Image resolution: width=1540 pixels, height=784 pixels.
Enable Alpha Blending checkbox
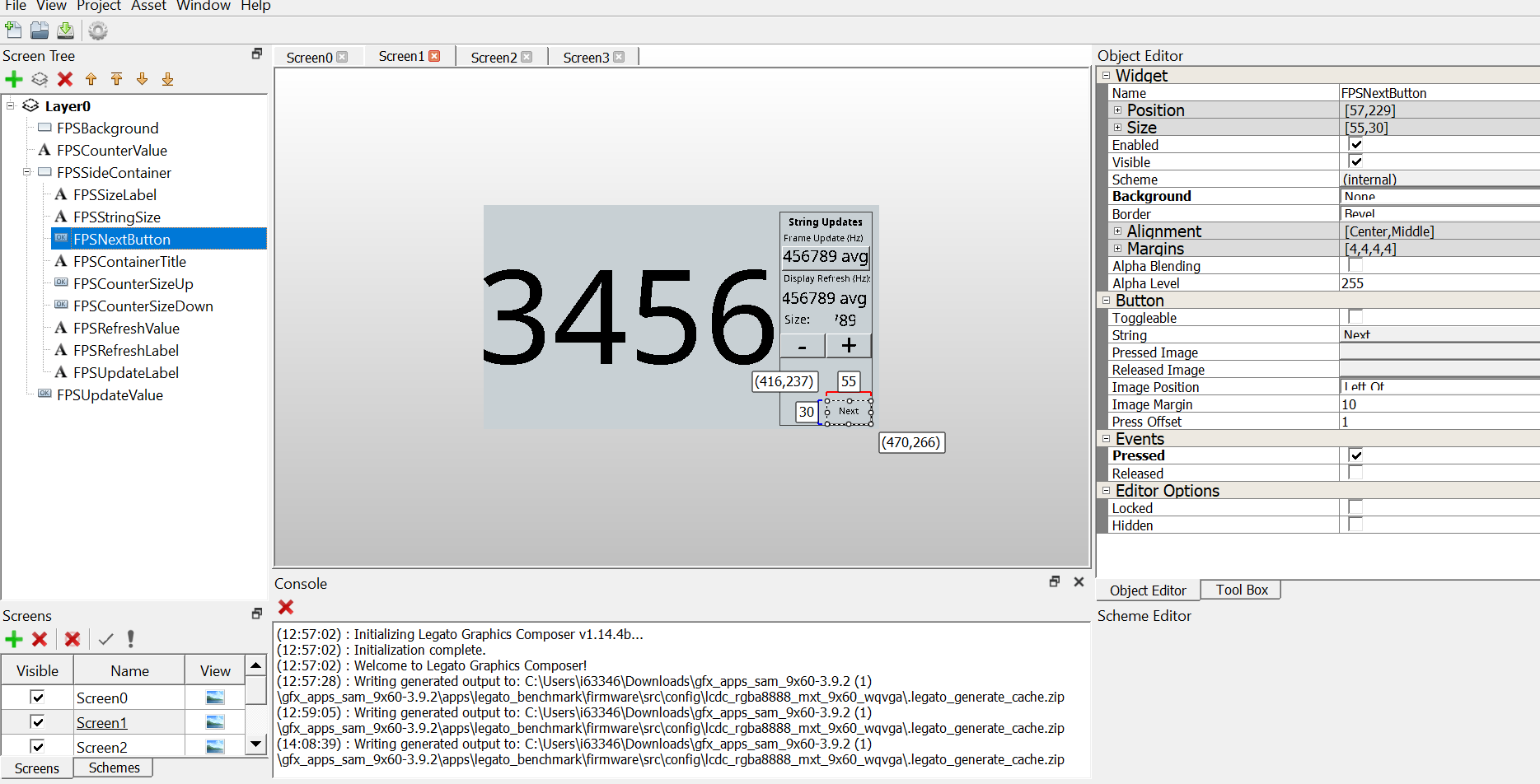[x=1355, y=266]
